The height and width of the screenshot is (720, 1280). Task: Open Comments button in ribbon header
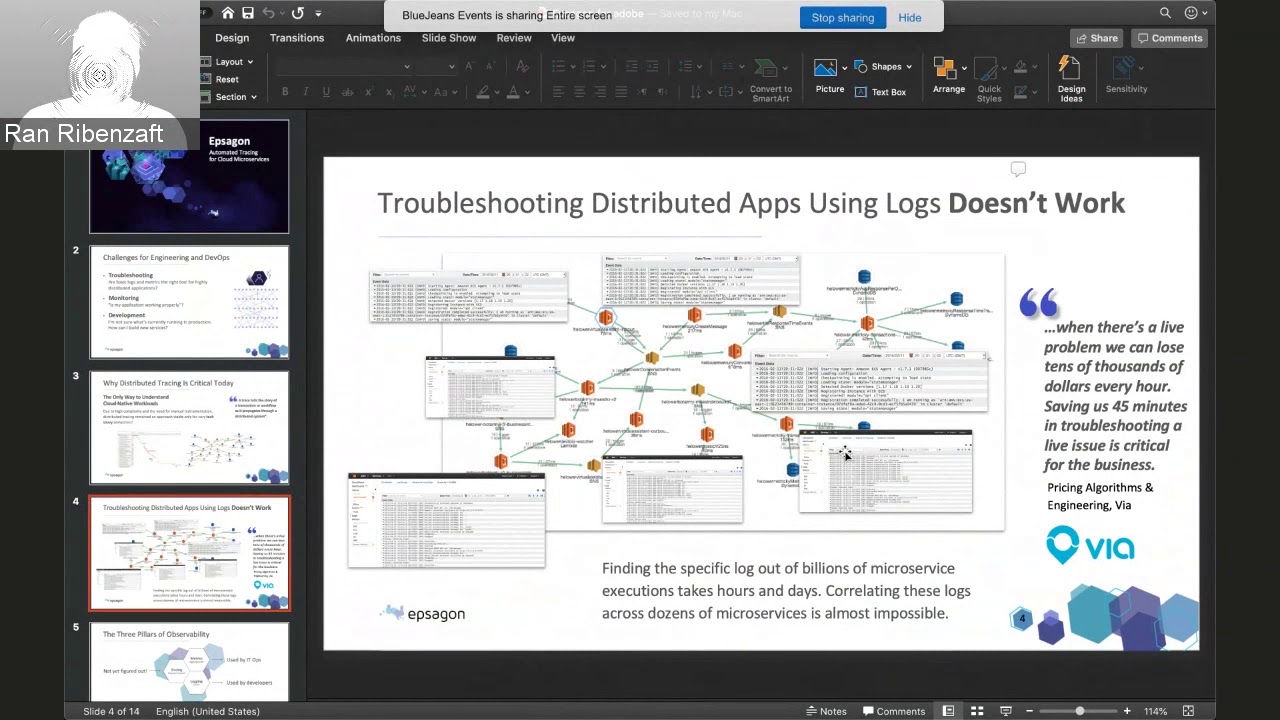[x=1170, y=38]
